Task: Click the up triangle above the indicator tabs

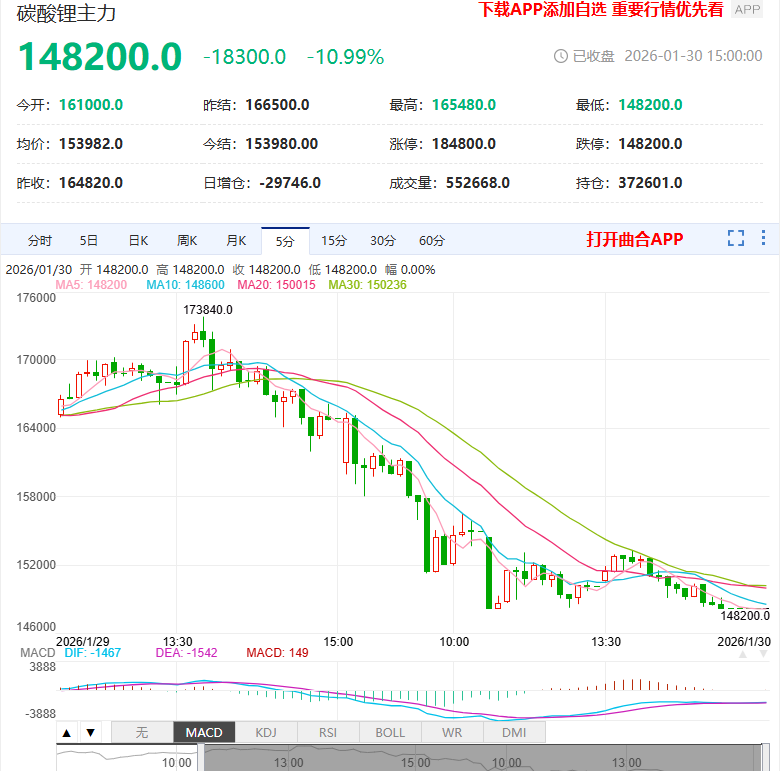Action: (x=67, y=733)
